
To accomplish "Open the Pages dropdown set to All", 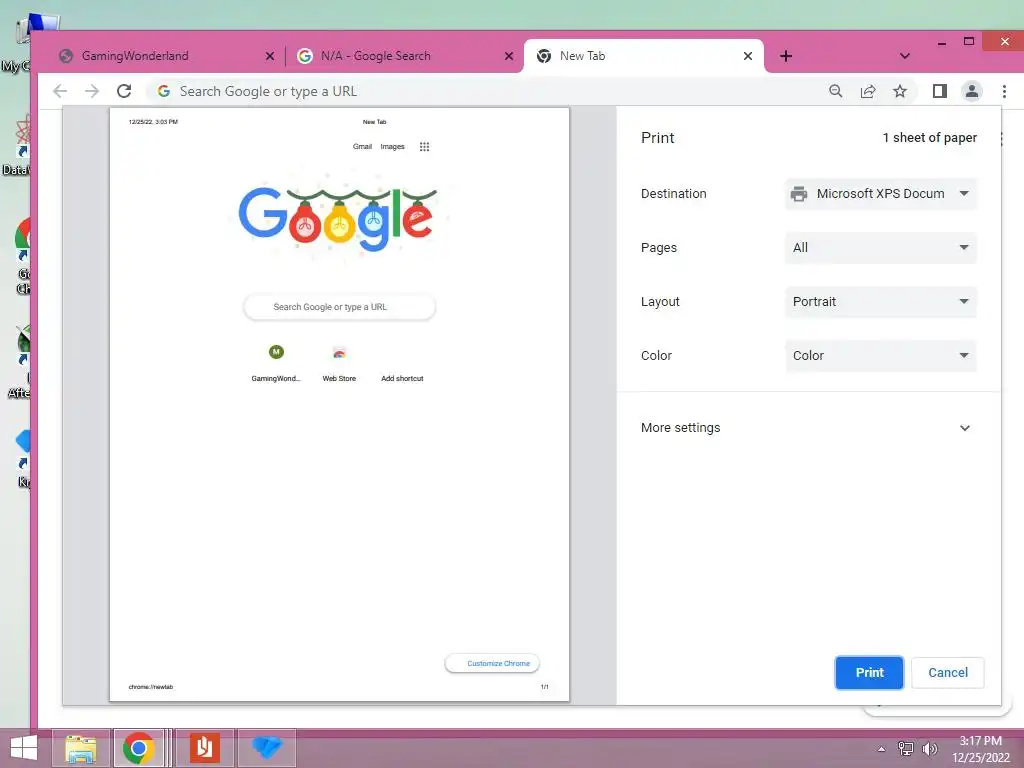I will point(880,248).
